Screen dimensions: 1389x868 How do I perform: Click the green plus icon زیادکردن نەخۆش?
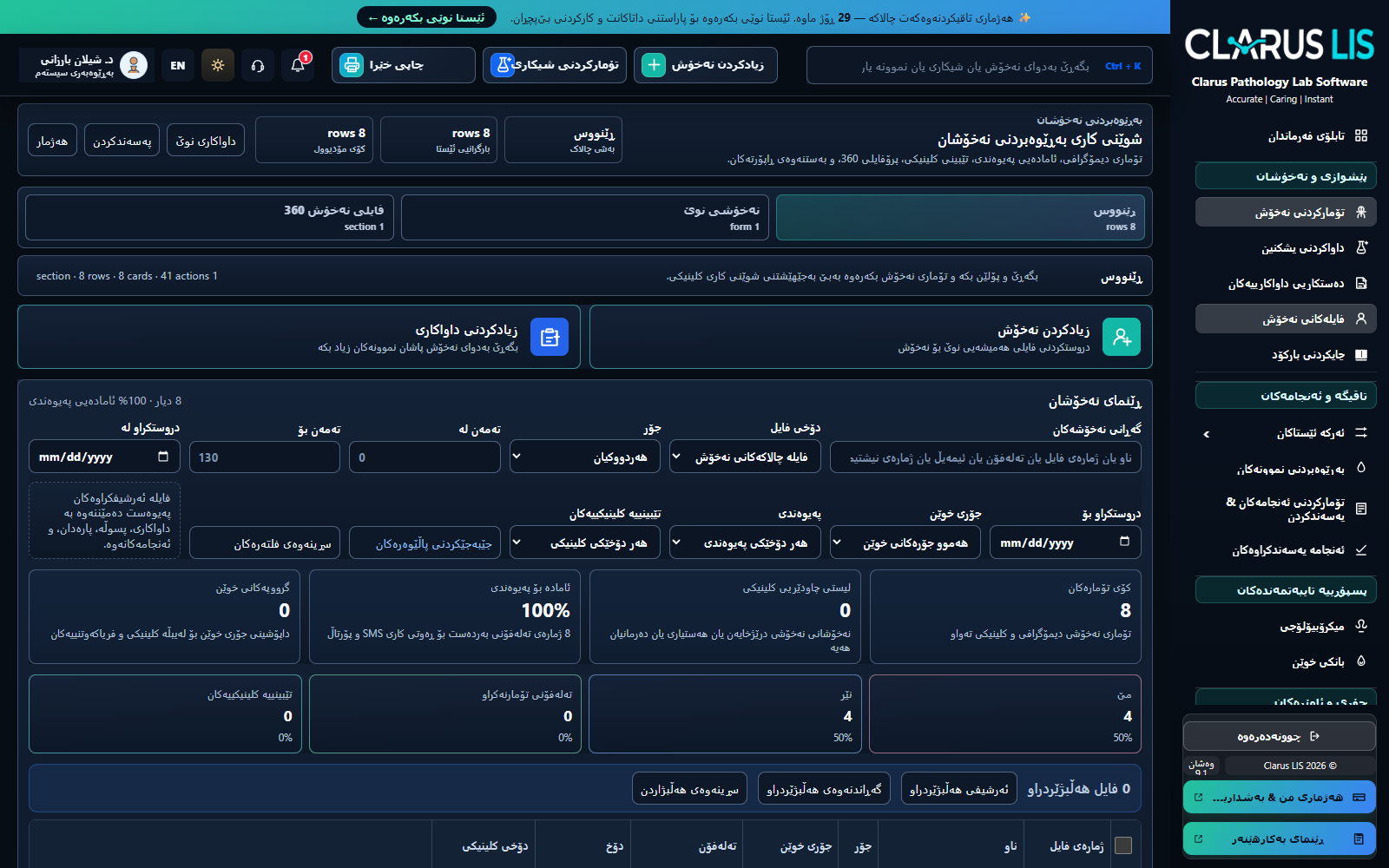tap(654, 65)
